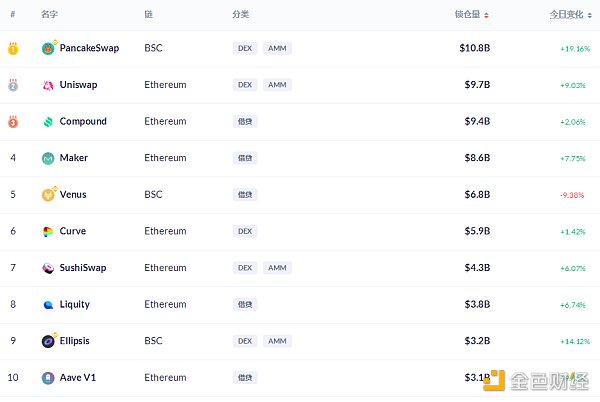Sort by 锁仓量 column arrows
Image resolution: width=600 pixels, height=402 pixels.
(x=486, y=15)
